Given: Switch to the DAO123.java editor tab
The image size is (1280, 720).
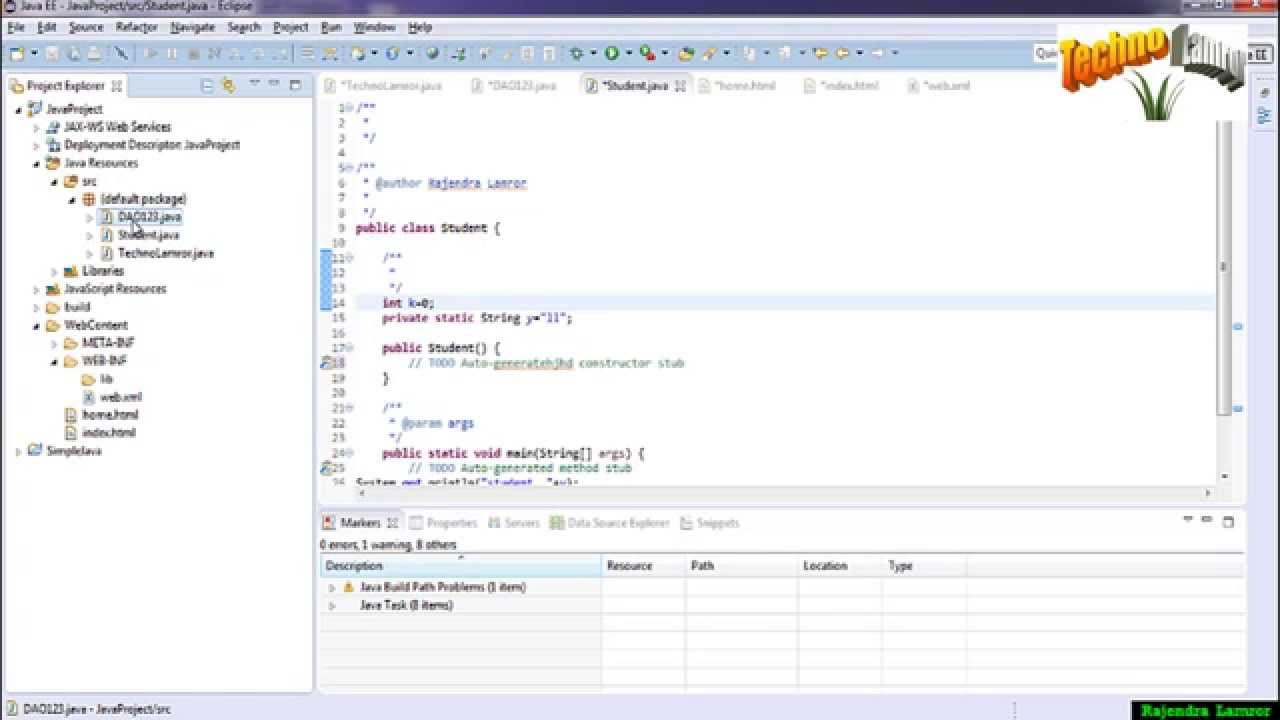Looking at the screenshot, I should click(516, 86).
